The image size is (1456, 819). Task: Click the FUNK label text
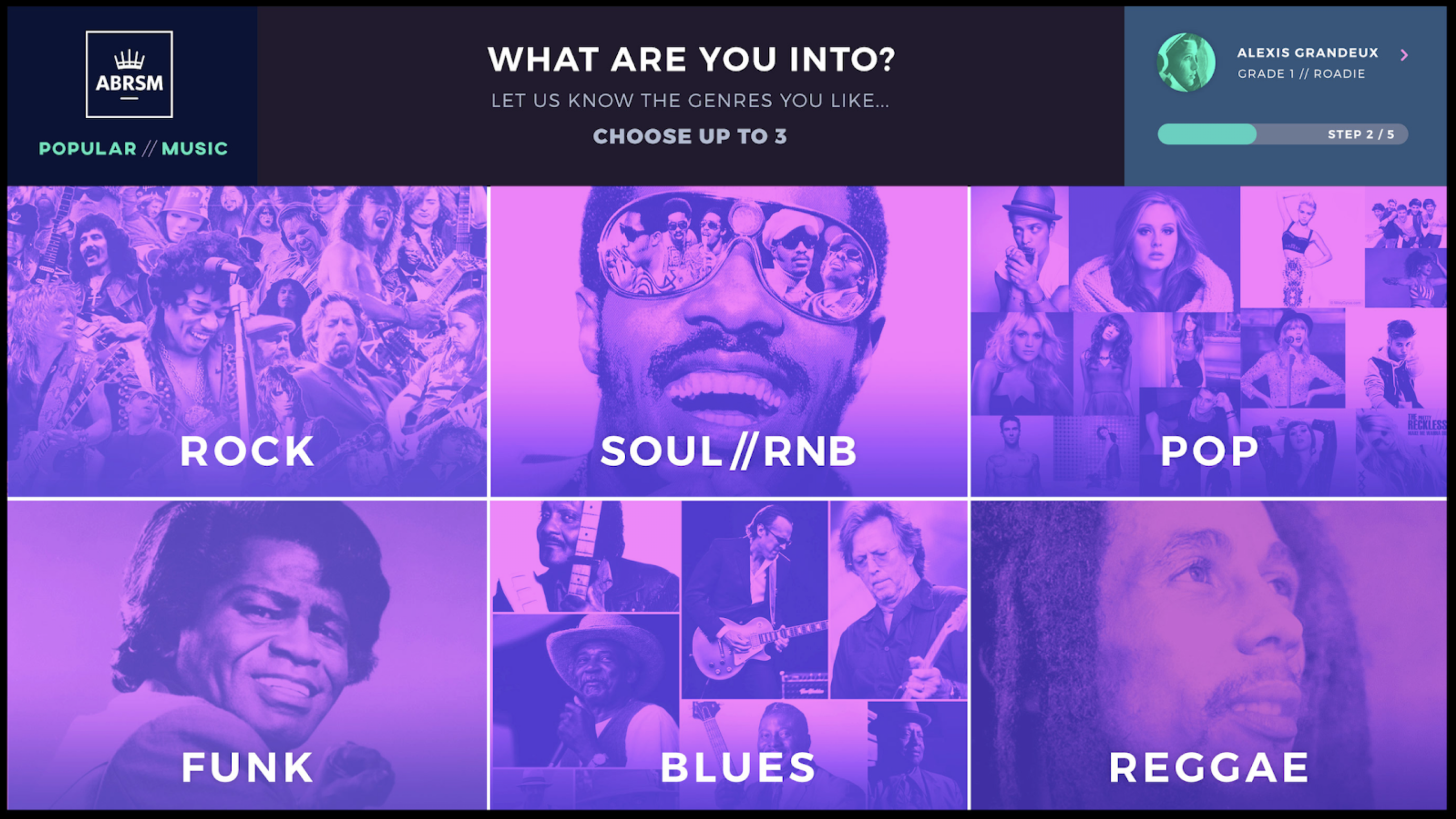tap(247, 767)
